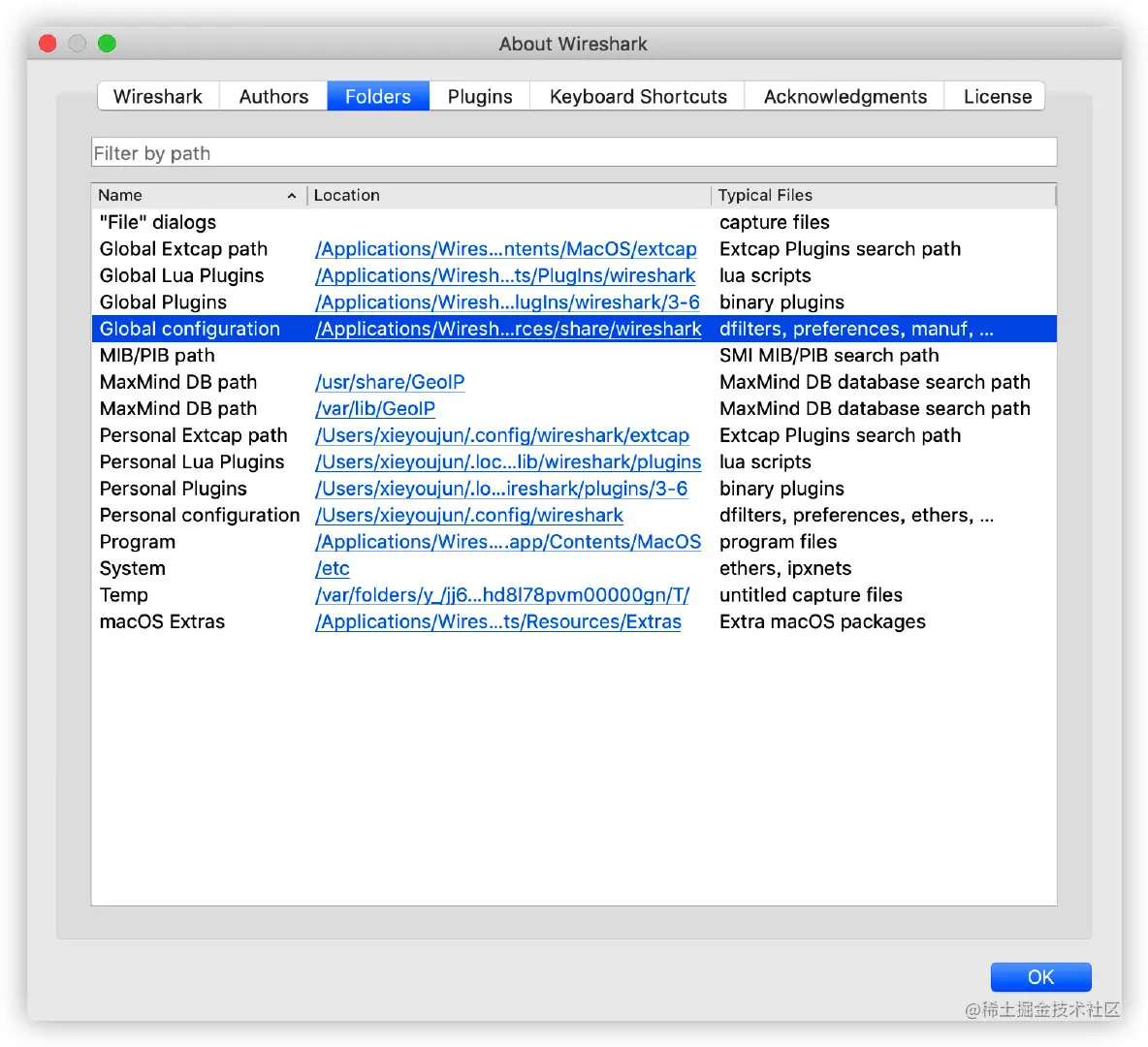The image size is (1148, 1047).
Task: Select the Global configuration row name
Action: tap(190, 329)
